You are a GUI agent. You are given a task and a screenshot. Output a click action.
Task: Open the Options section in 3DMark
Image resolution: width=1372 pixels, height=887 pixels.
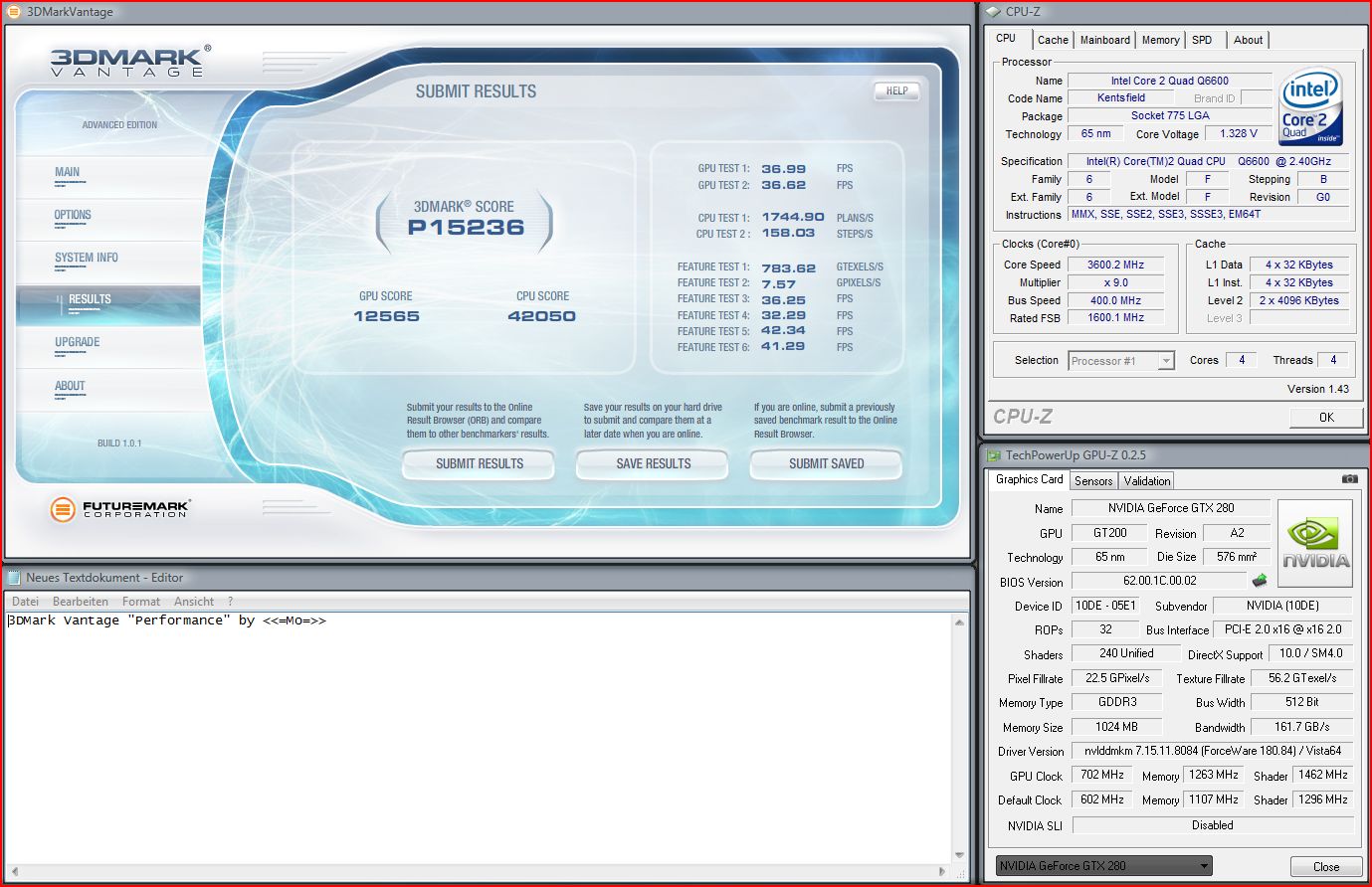point(73,215)
